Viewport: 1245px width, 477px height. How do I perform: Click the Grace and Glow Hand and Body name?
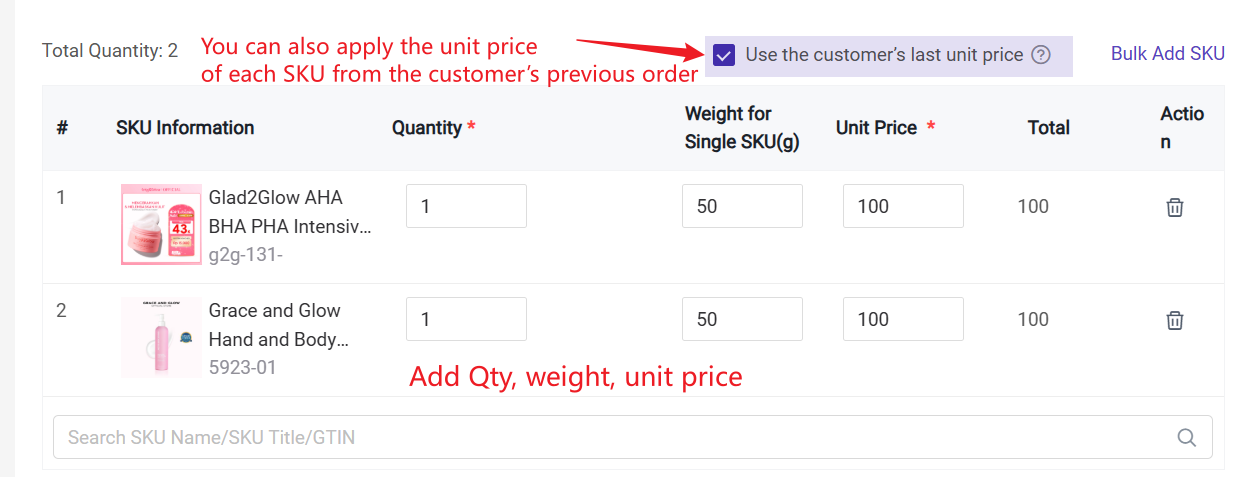click(278, 325)
